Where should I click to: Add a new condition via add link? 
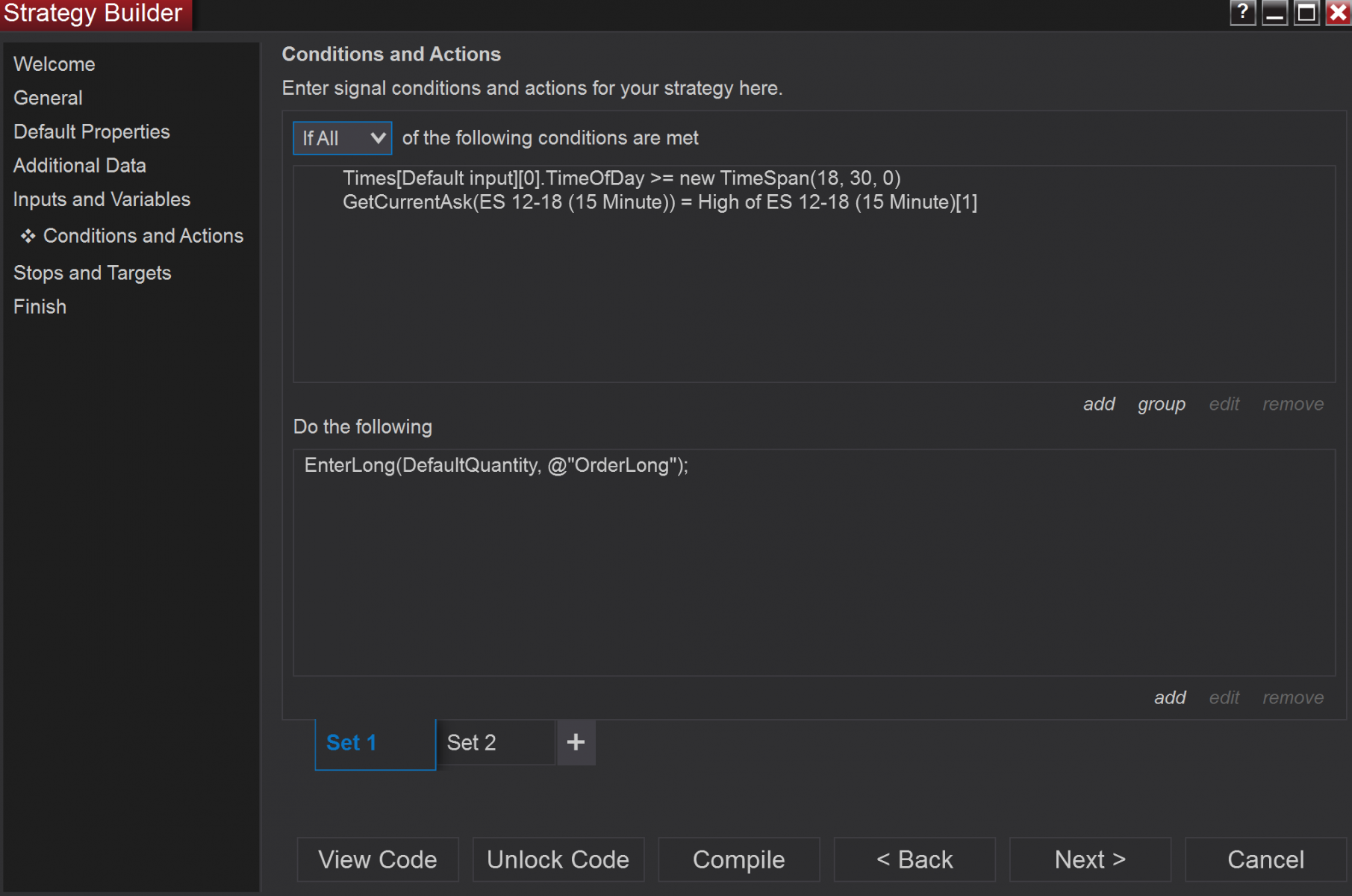[1099, 404]
